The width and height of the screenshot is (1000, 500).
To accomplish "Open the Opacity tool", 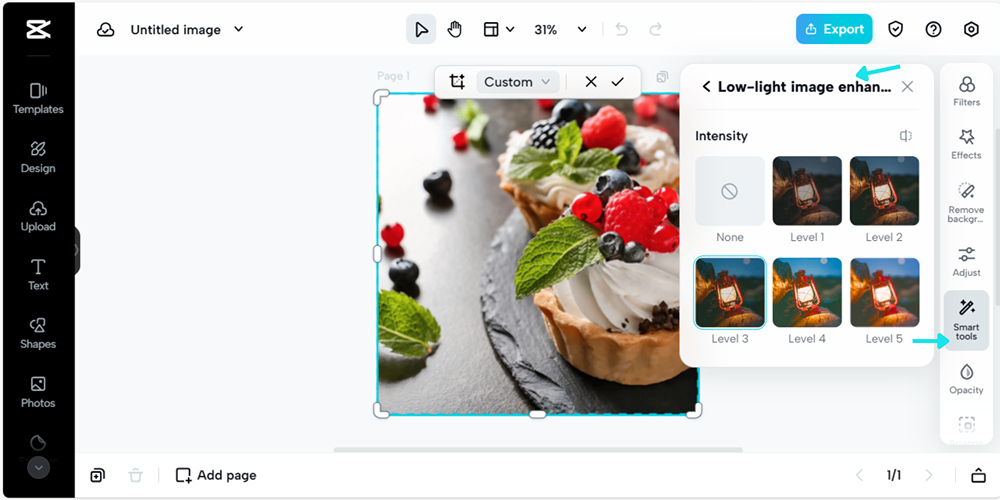I will click(x=966, y=379).
